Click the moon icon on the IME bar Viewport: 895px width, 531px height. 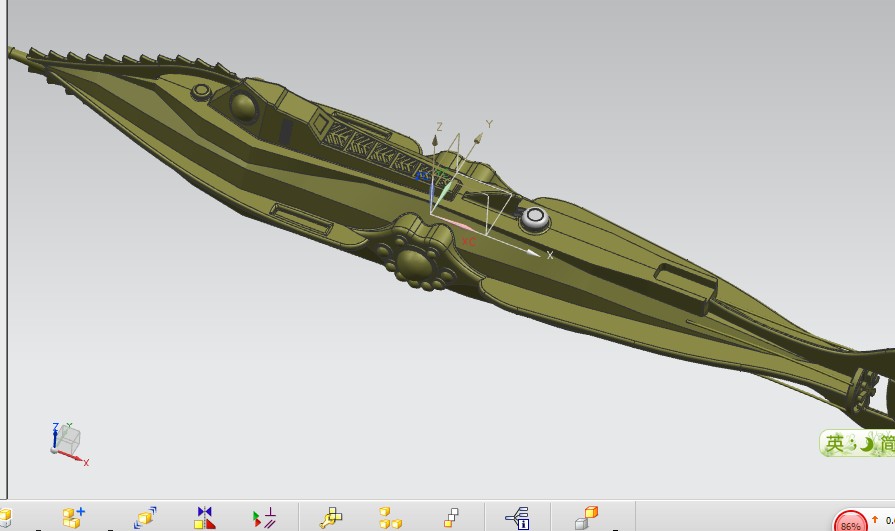(x=866, y=444)
